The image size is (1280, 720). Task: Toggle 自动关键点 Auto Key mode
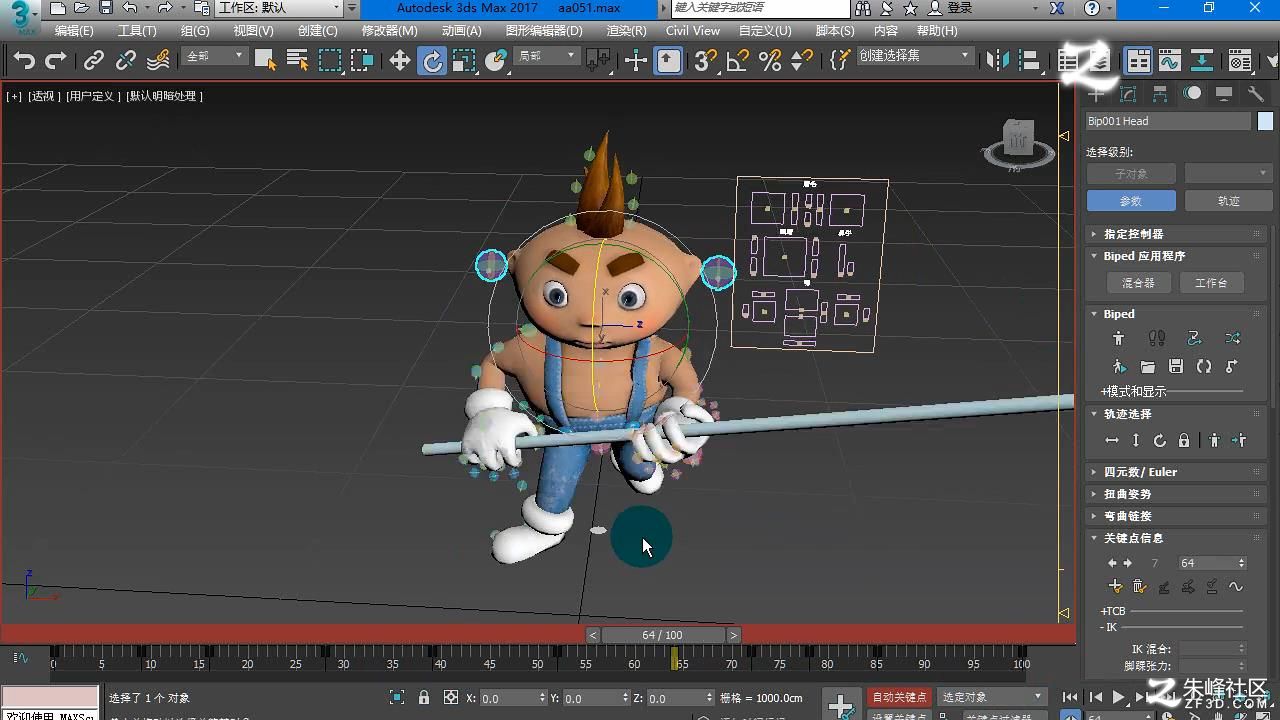(900, 697)
